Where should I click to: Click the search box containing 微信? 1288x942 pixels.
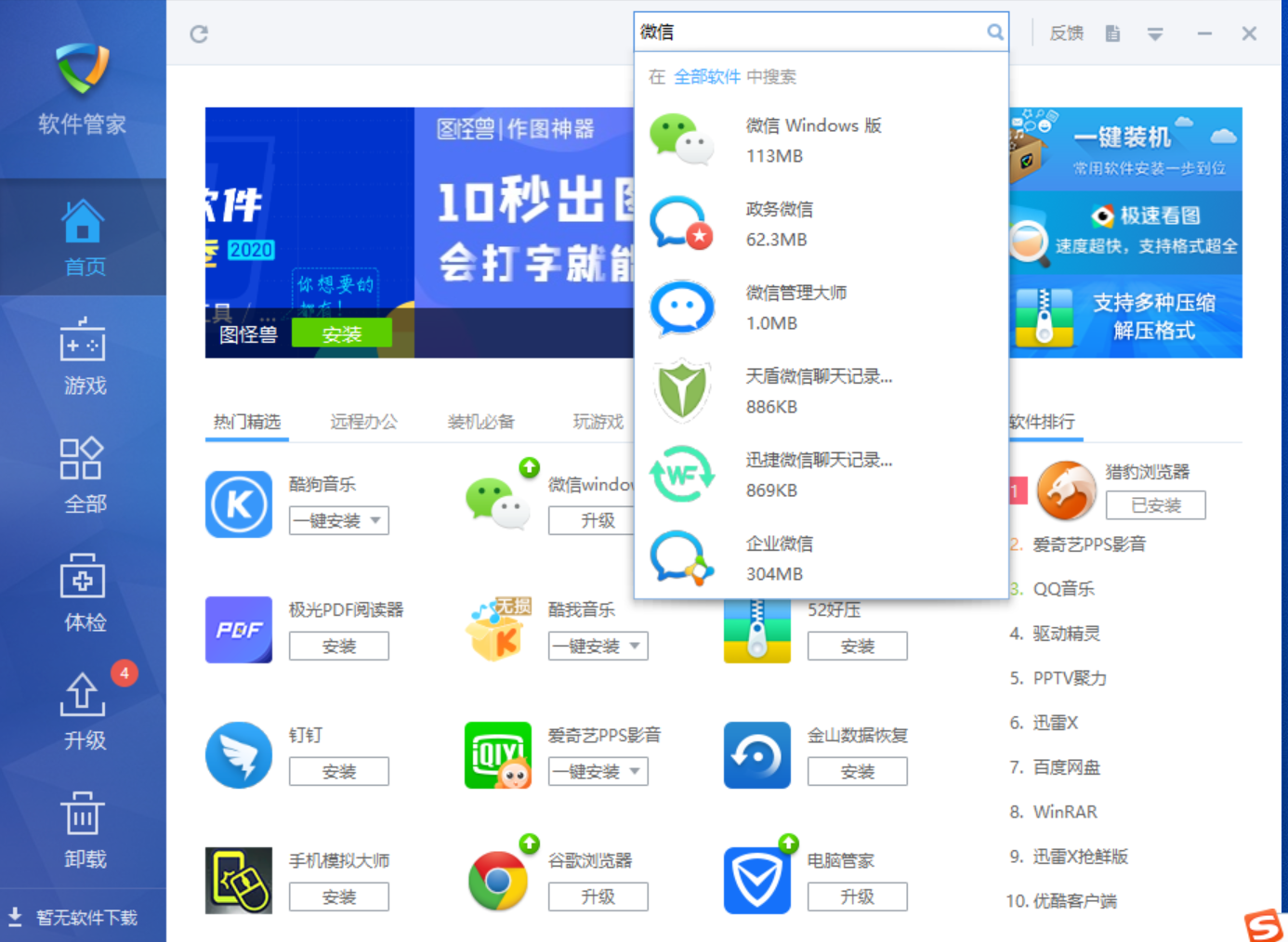tap(808, 33)
